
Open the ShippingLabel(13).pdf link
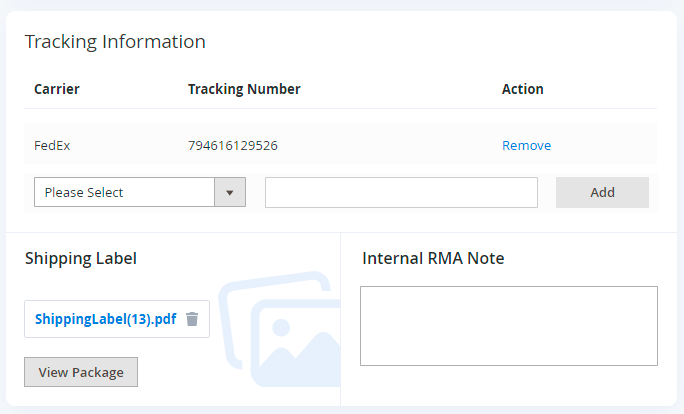[x=105, y=319]
